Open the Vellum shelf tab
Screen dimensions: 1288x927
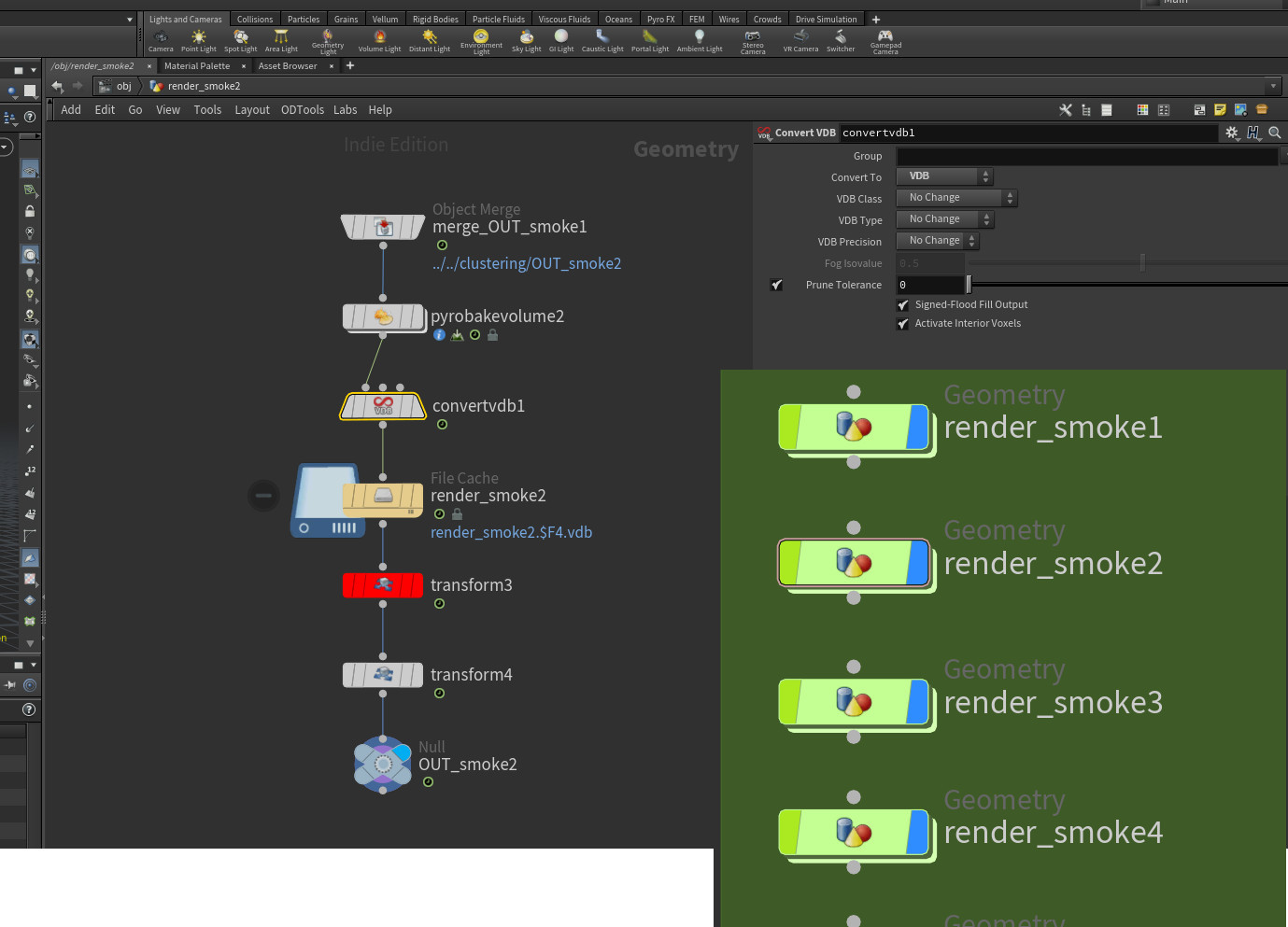(x=385, y=20)
